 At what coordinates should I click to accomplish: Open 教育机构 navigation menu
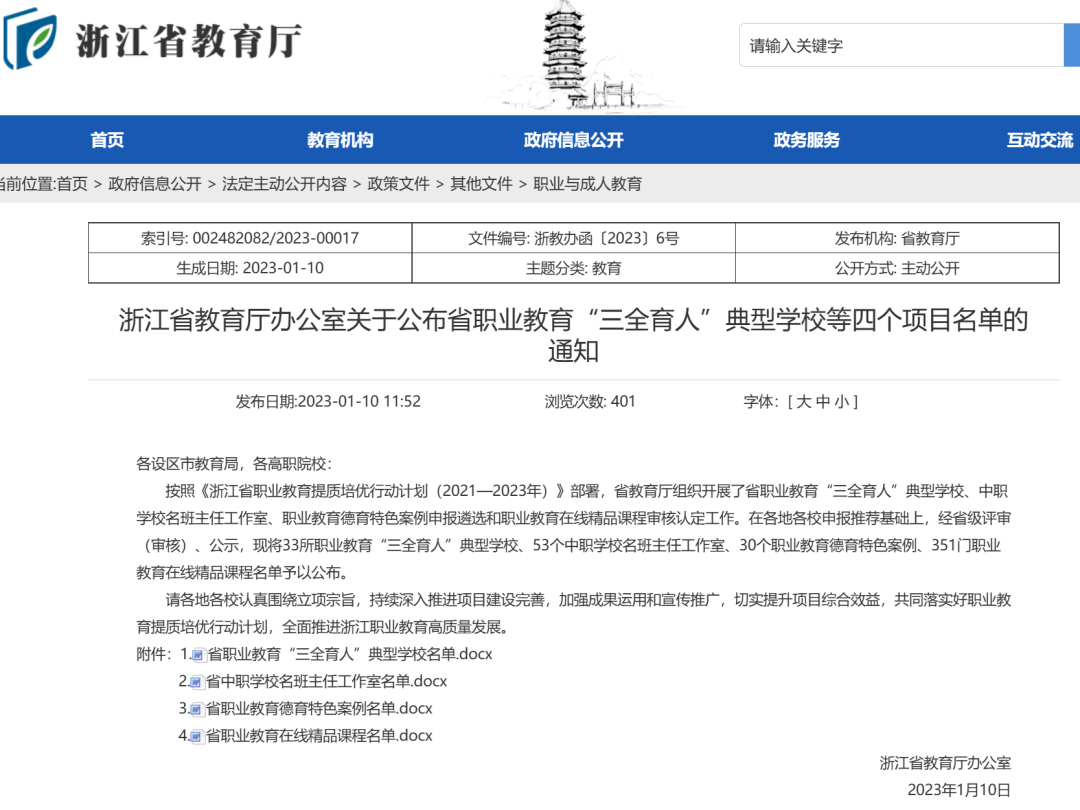340,140
